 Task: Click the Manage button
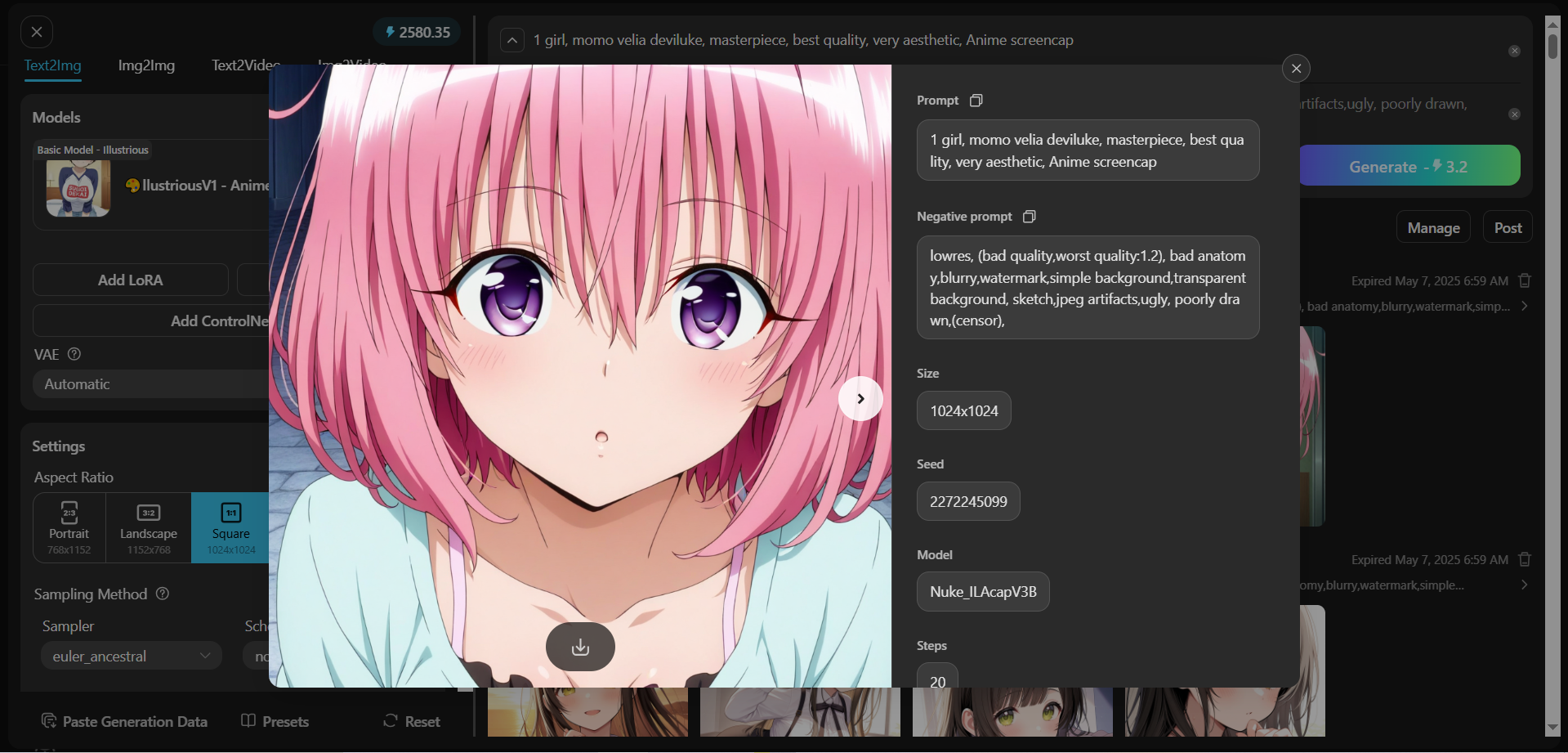pyautogui.click(x=1433, y=228)
